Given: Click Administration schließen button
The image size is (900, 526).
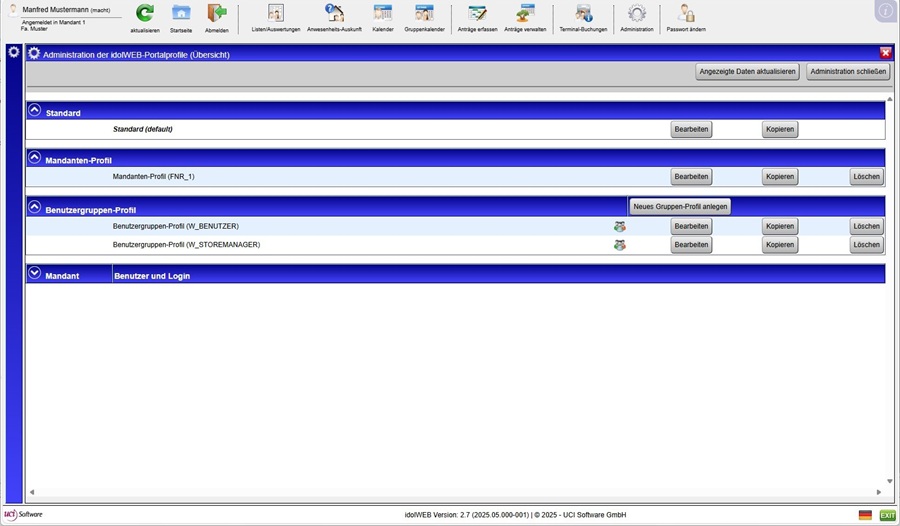Looking at the screenshot, I should [846, 72].
